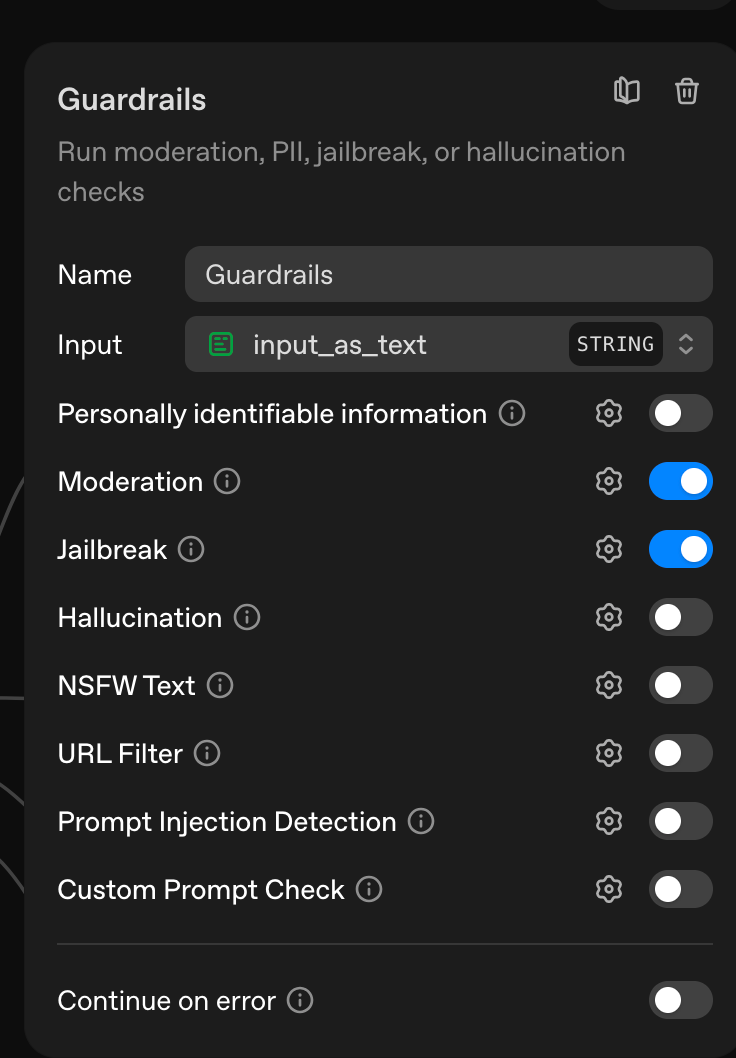Click the Name text field
736x1058 pixels.
448,275
